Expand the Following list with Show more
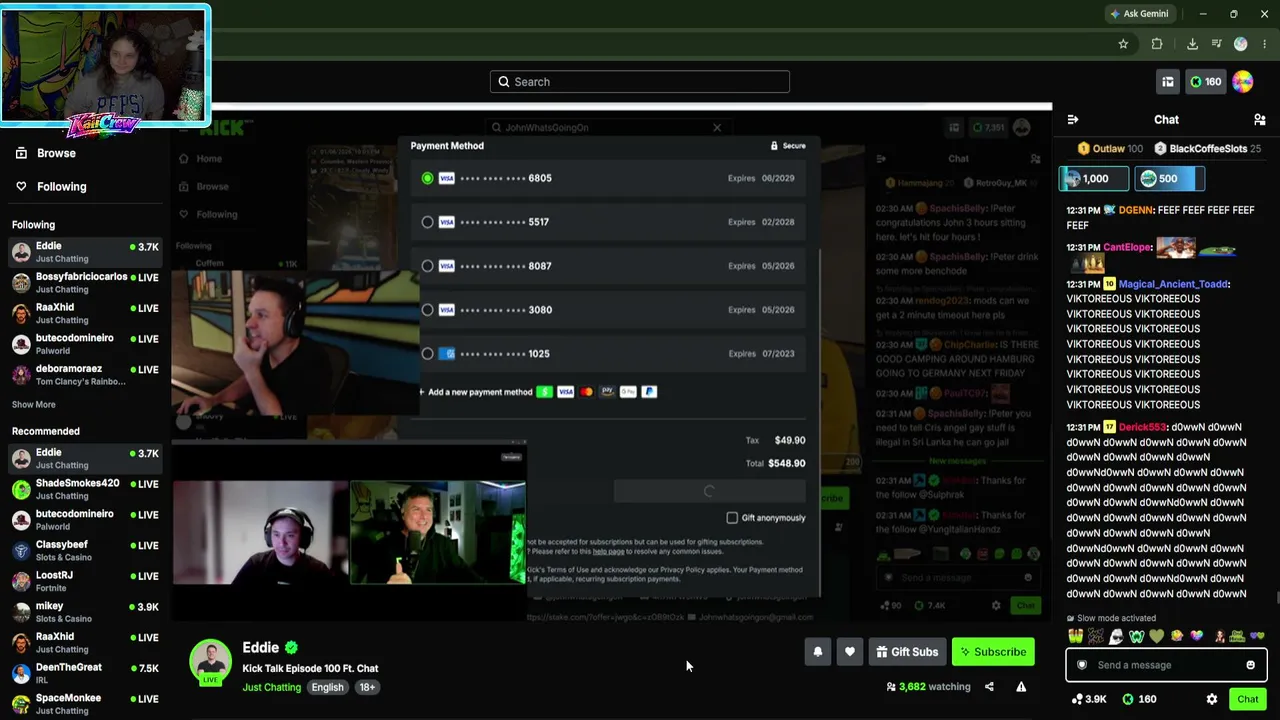The height and width of the screenshot is (720, 1280). (34, 405)
